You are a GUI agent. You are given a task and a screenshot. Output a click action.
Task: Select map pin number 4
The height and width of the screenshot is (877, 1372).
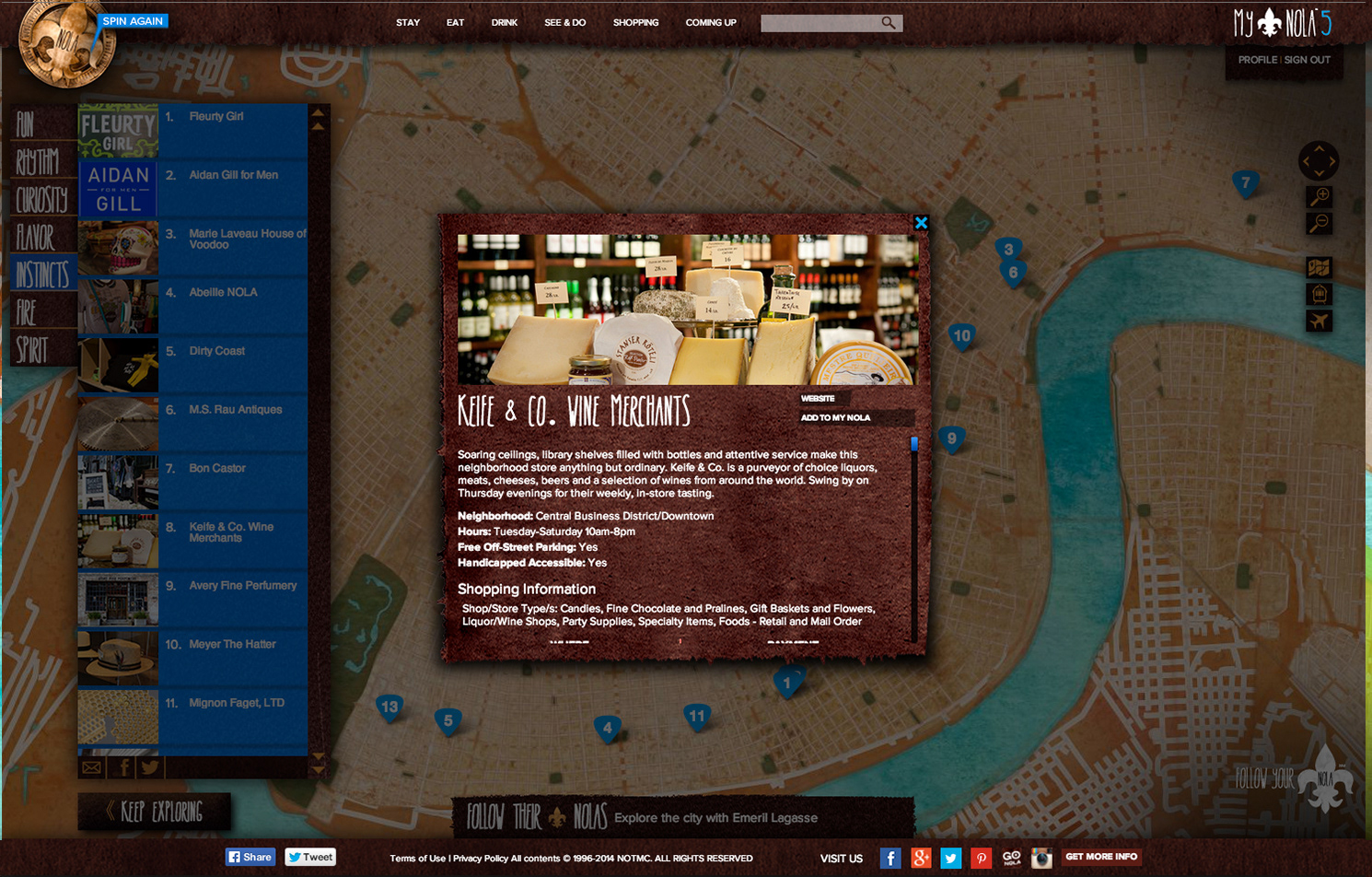608,729
